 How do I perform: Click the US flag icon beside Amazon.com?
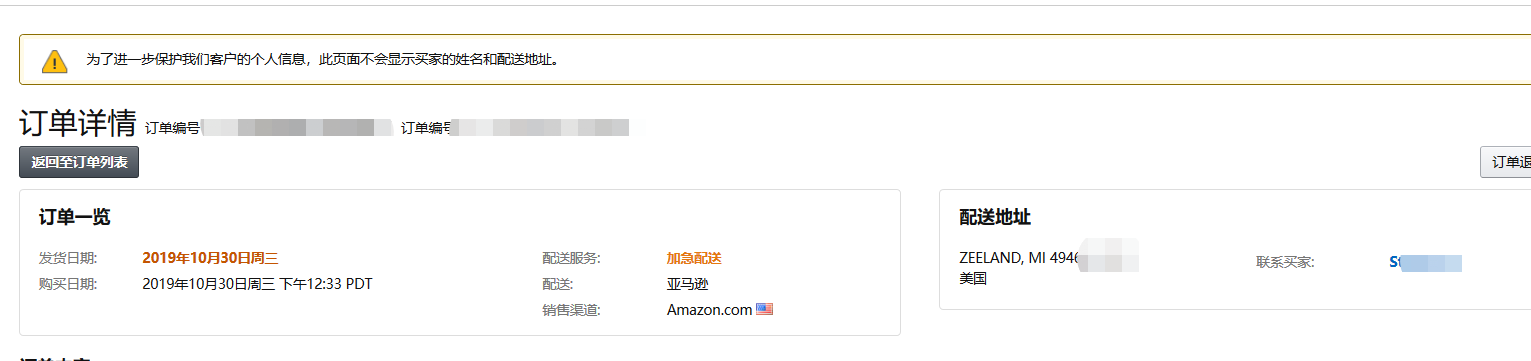[x=765, y=309]
